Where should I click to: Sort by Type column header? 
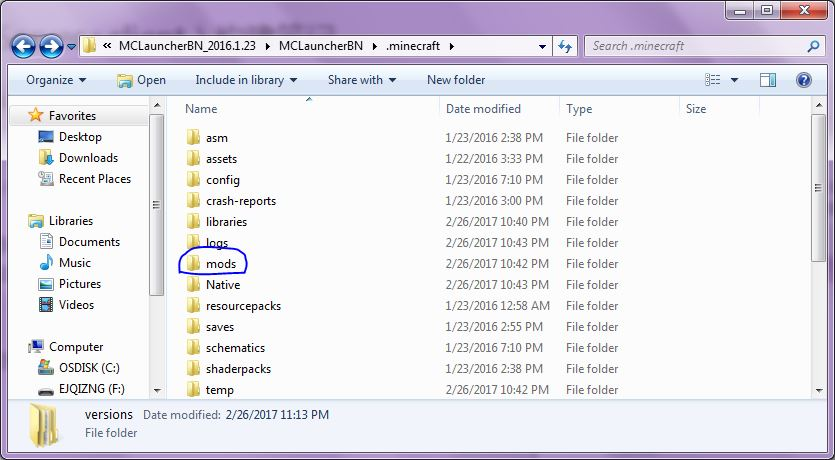click(579, 109)
